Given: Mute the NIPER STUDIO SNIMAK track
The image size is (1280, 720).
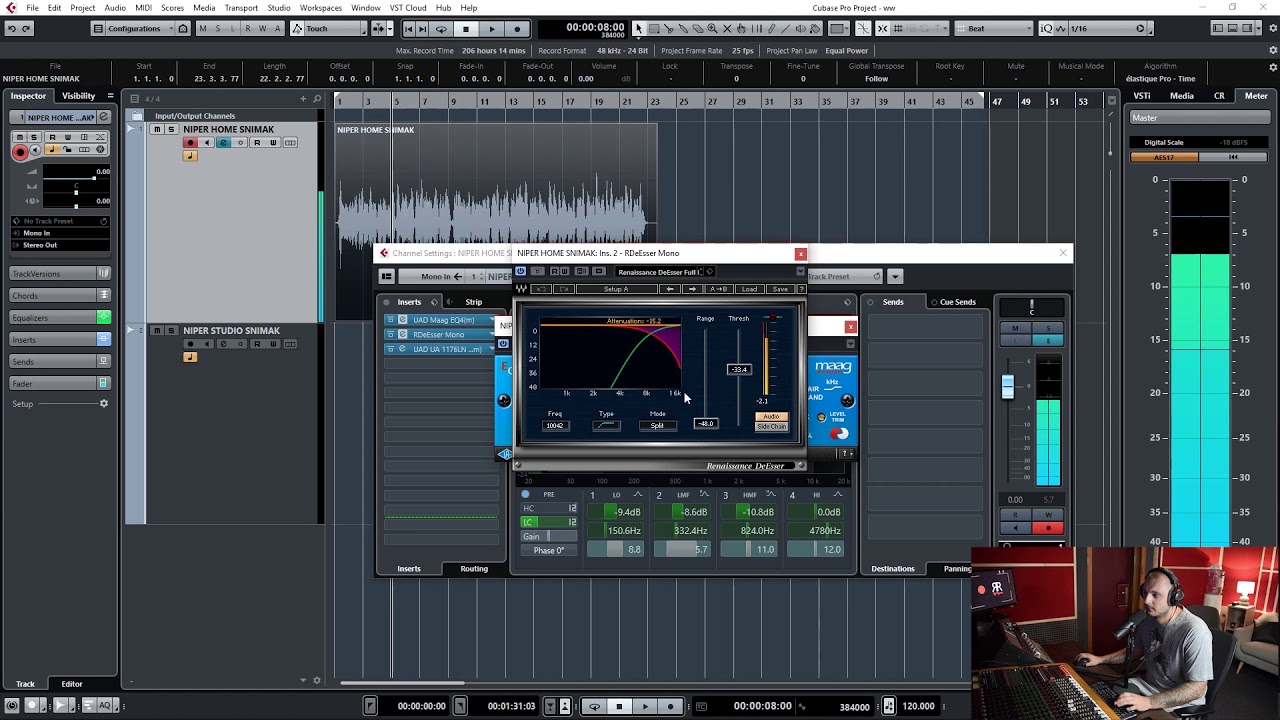Looking at the screenshot, I should coord(157,331).
